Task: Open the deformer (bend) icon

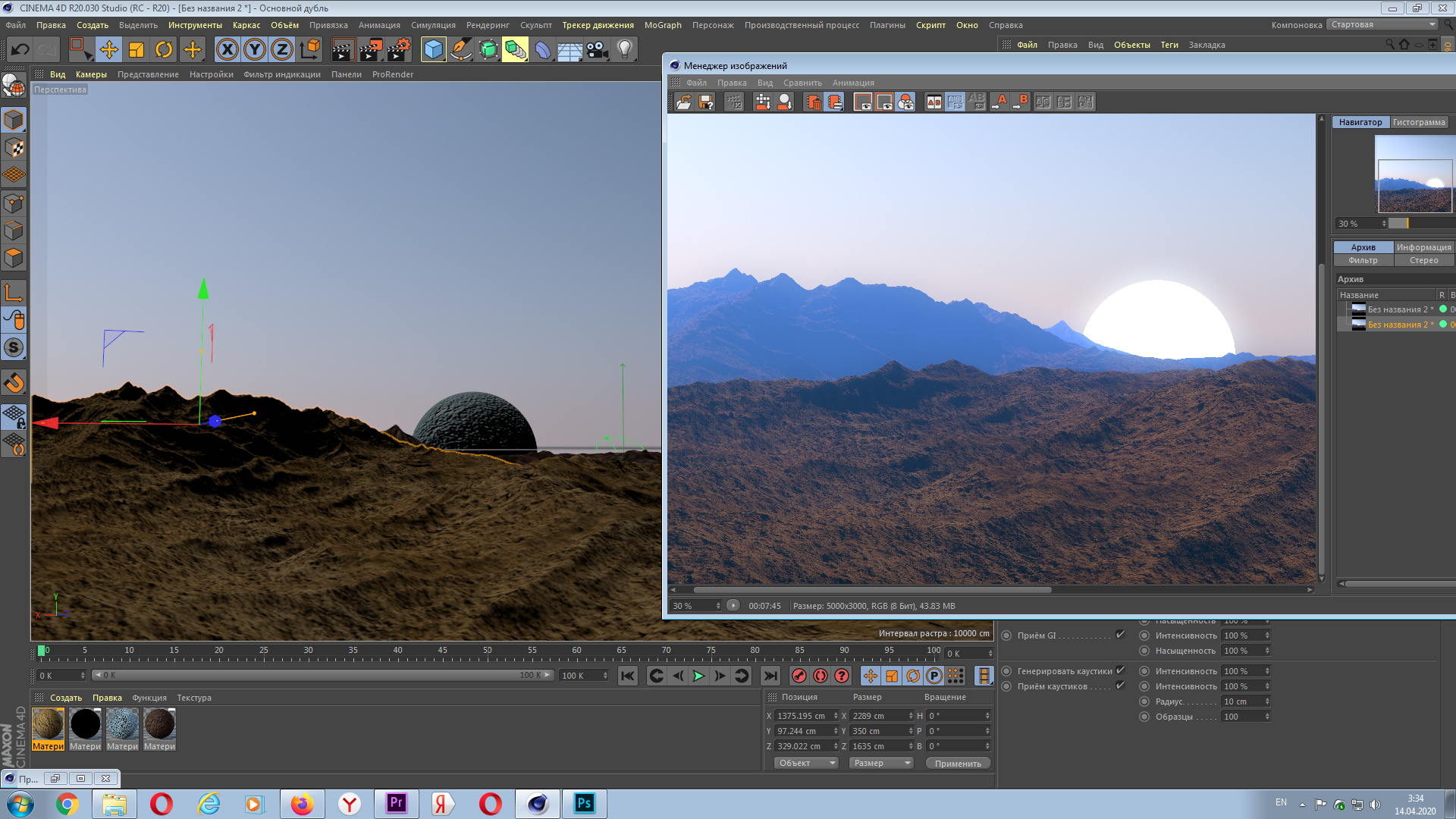Action: tap(543, 50)
